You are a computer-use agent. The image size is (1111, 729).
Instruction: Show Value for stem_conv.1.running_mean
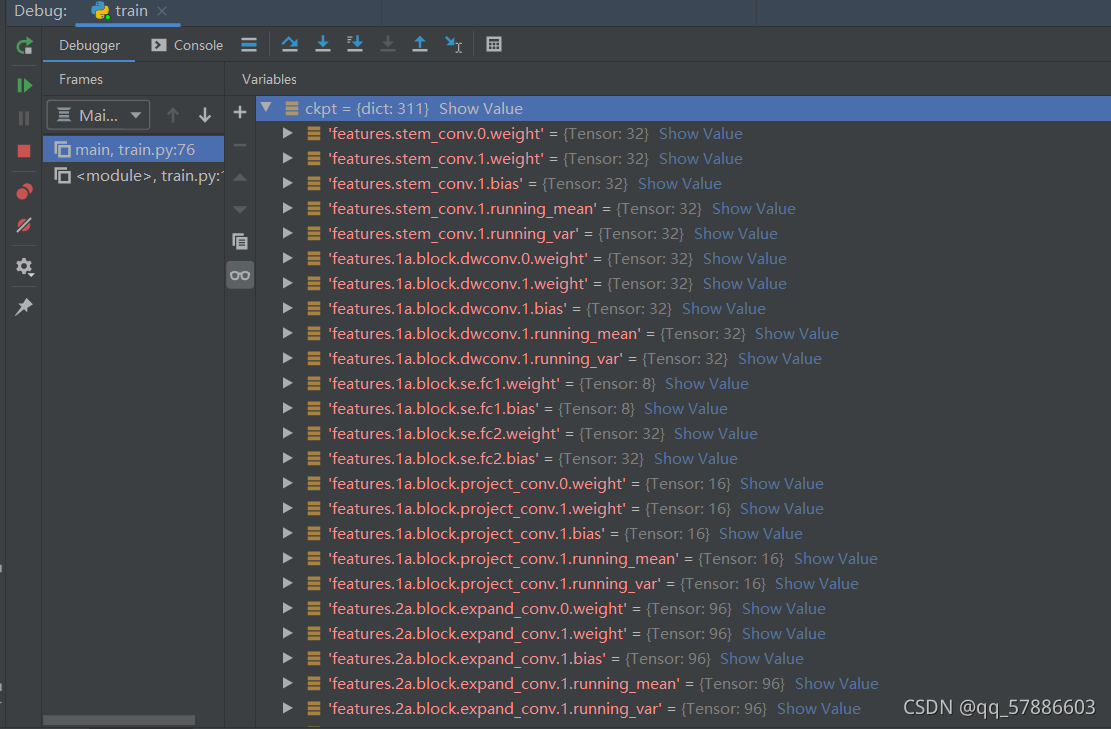coord(754,208)
